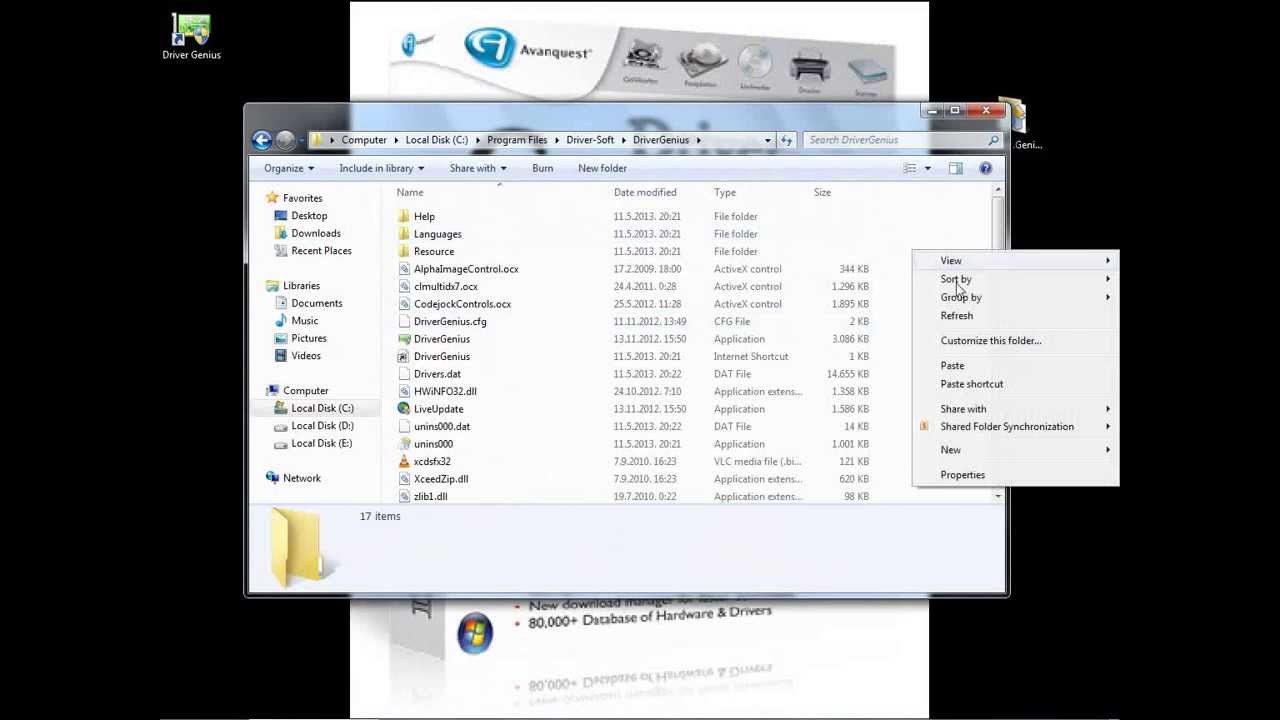This screenshot has width=1280, height=720.
Task: Select the Languages folder icon
Action: pos(404,234)
